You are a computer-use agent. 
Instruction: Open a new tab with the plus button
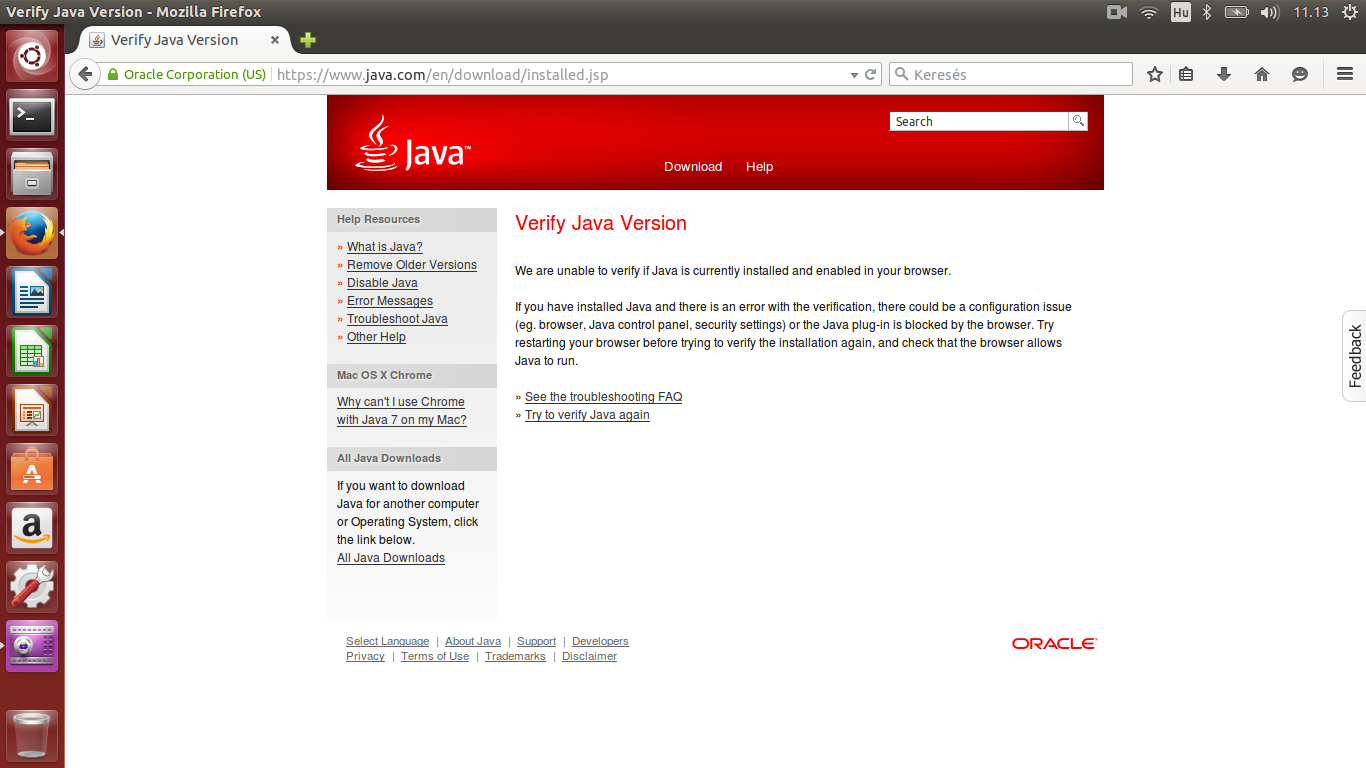tap(308, 40)
